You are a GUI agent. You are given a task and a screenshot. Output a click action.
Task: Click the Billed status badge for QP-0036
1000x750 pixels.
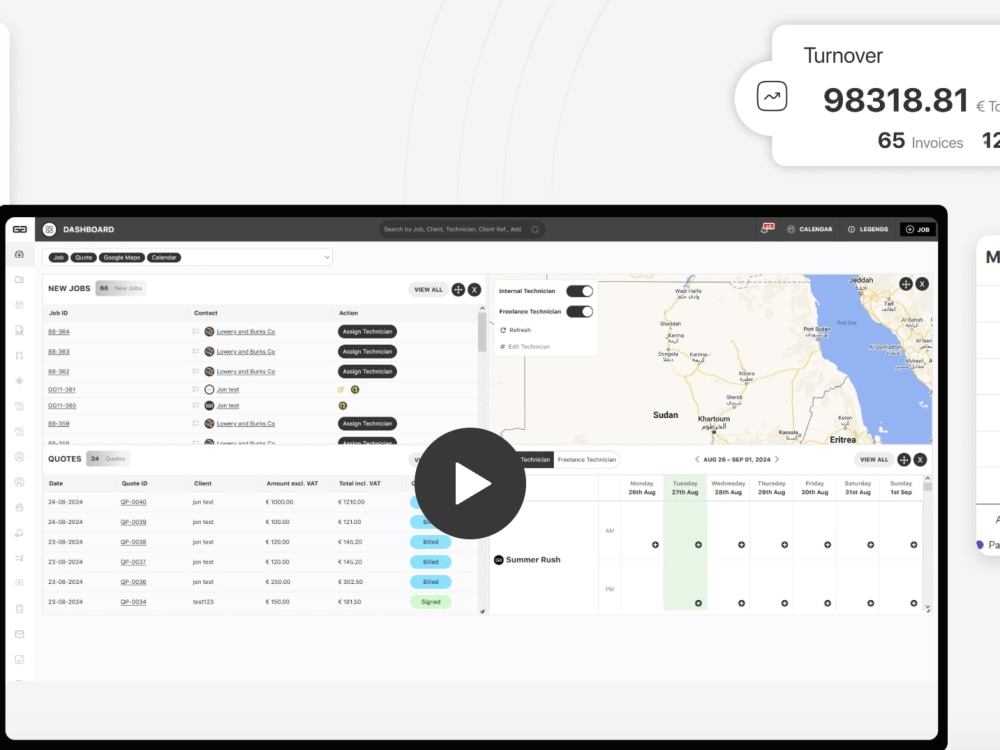[x=430, y=582]
